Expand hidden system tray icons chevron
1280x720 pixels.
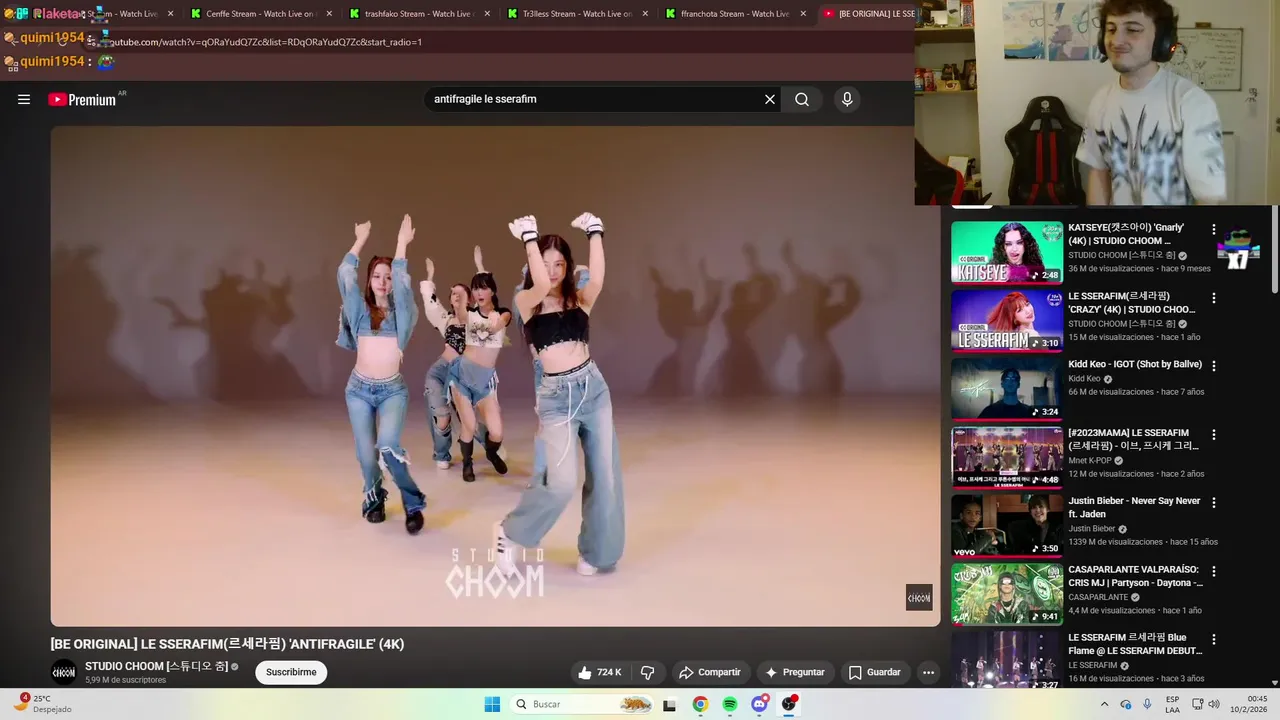[1104, 704]
